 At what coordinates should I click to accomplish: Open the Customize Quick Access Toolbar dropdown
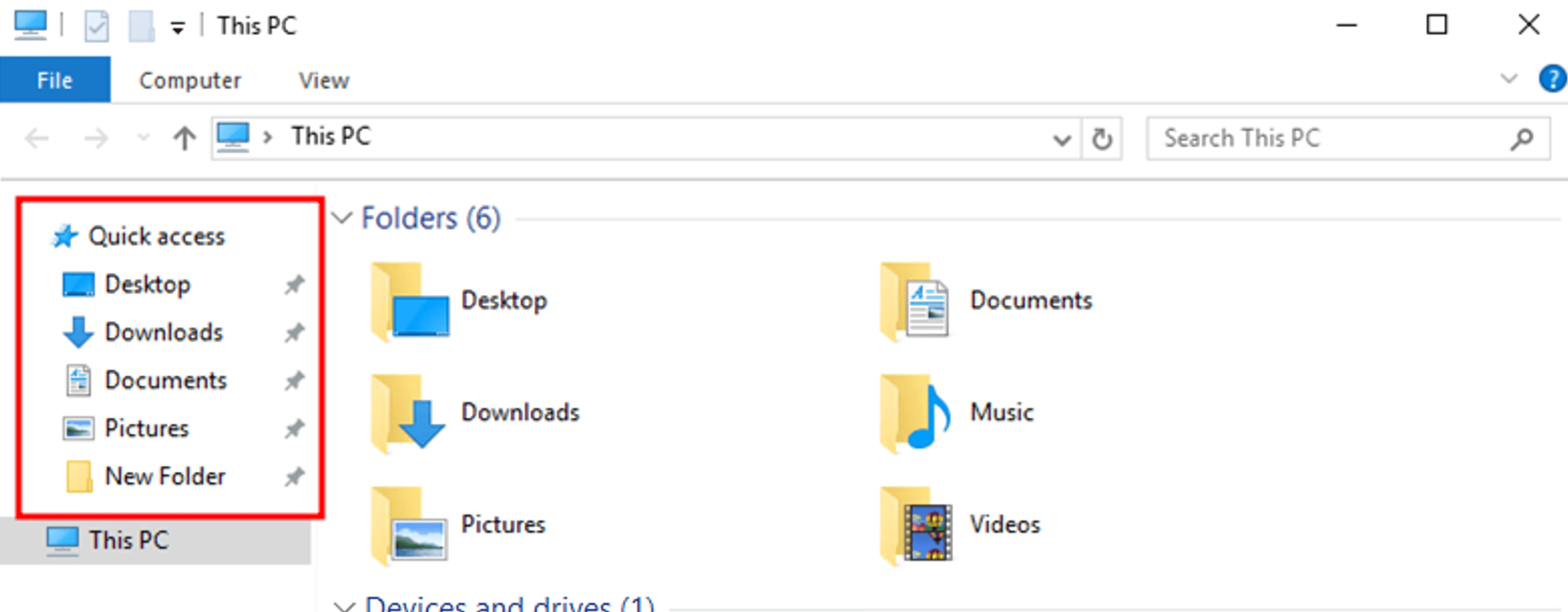click(x=177, y=28)
